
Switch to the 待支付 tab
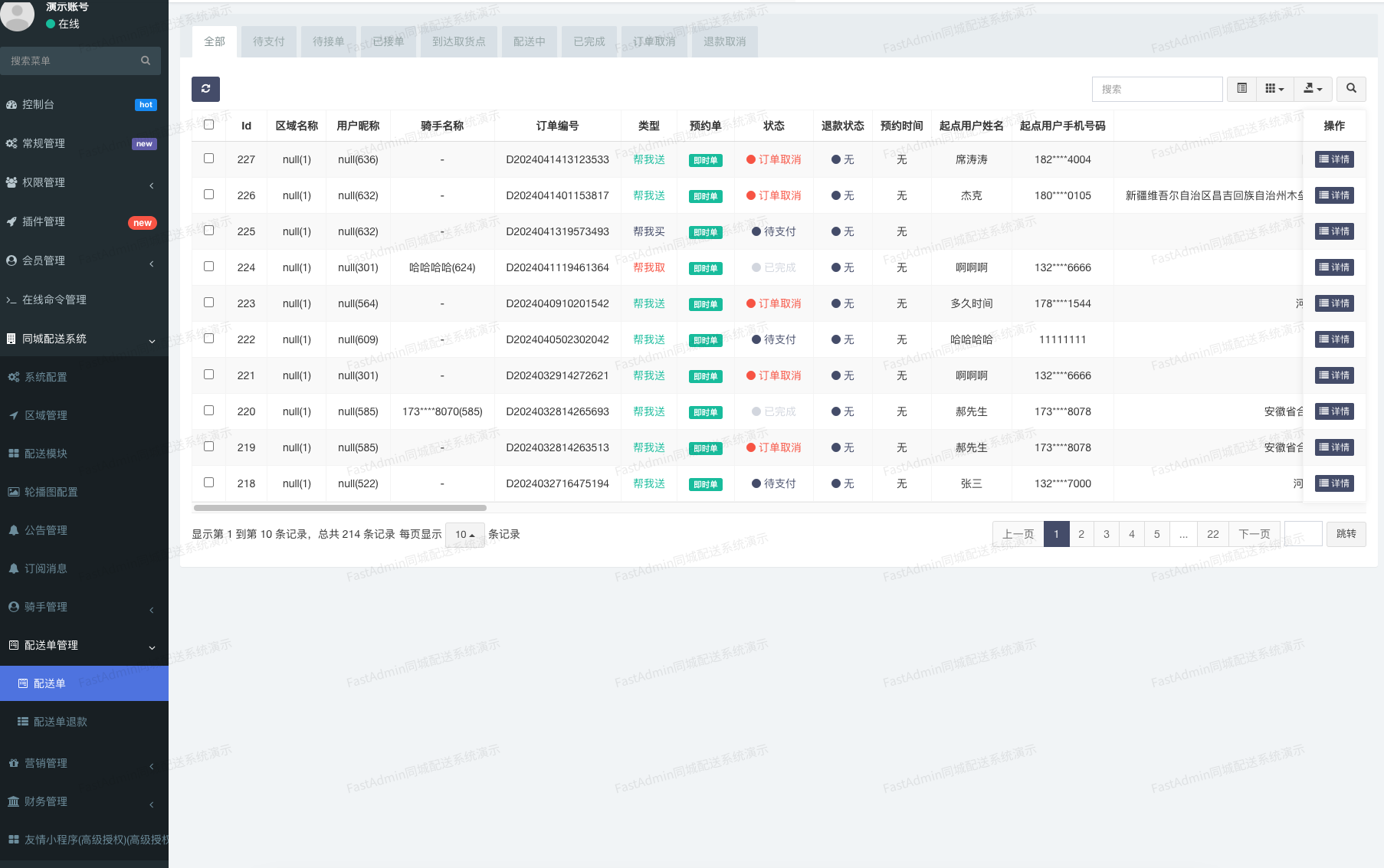point(268,41)
